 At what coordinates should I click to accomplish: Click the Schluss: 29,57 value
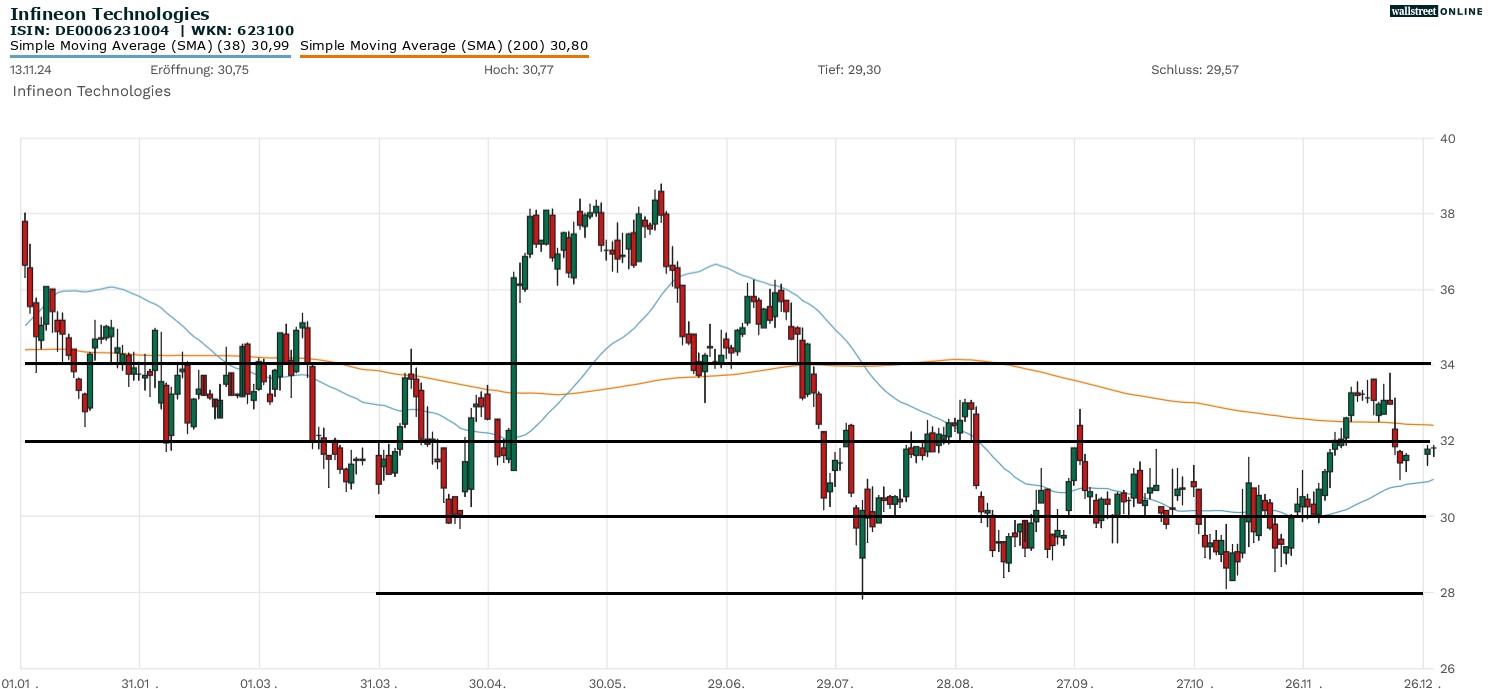[x=1195, y=70]
